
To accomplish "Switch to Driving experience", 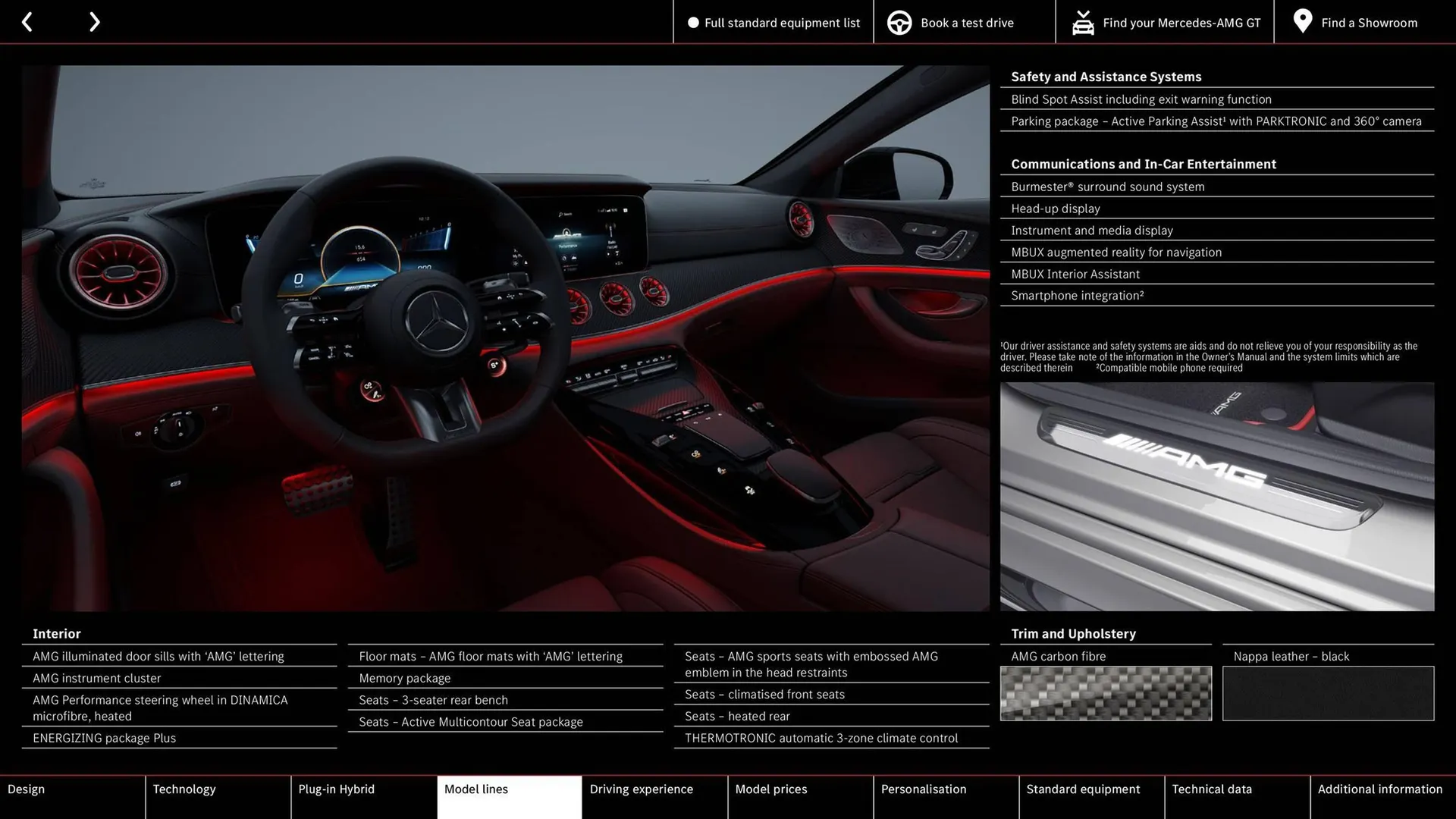I will click(654, 797).
